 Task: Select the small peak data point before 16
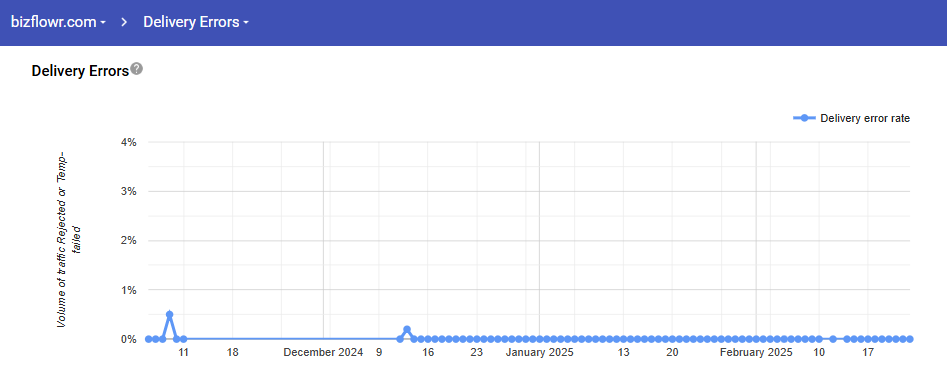point(407,329)
